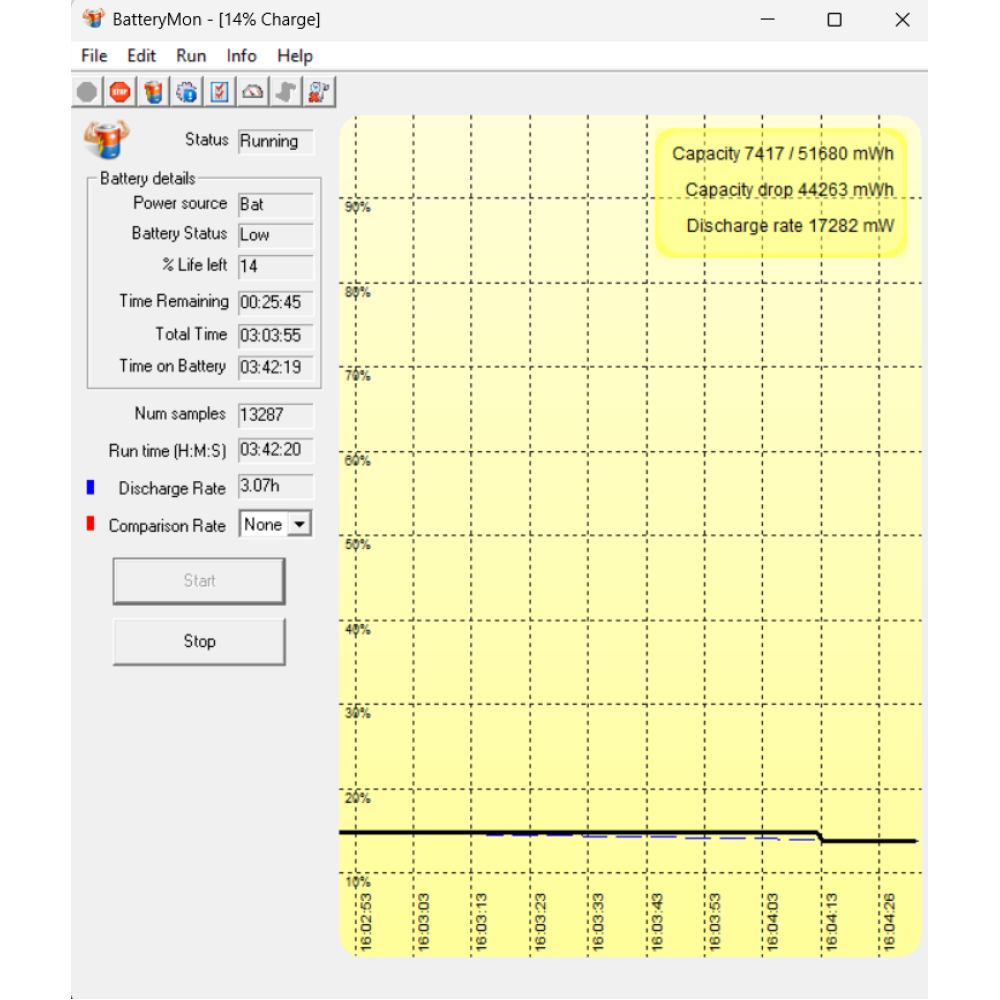Screen dimensions: 1000x1000
Task: Click the last toolbar icon with red X
Action: pyautogui.click(x=319, y=93)
